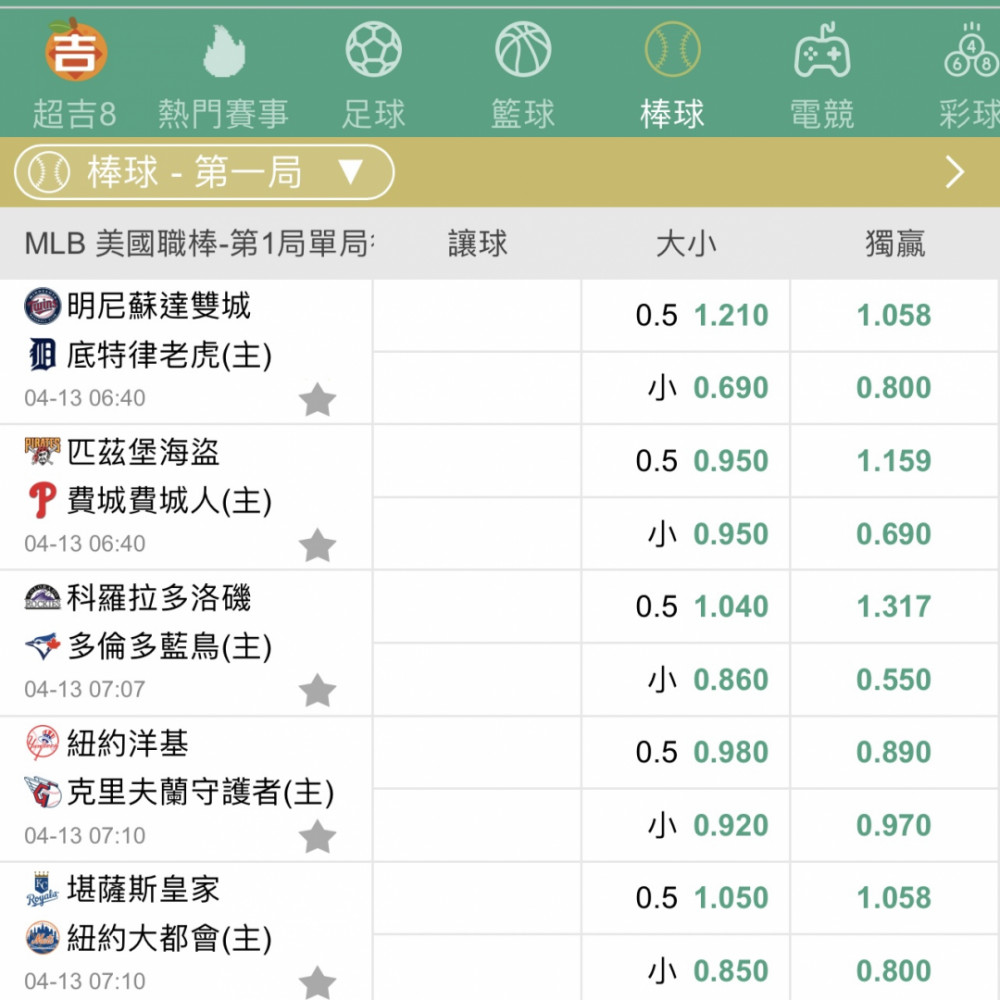Open 明尼蘇達雙城 team name
Viewport: 1000px width, 1000px height.
159,306
